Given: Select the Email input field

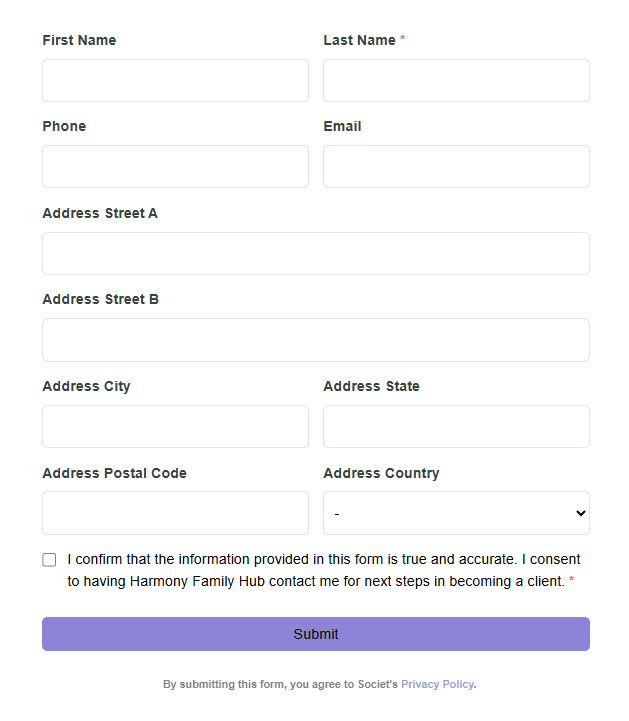Looking at the screenshot, I should (x=456, y=166).
